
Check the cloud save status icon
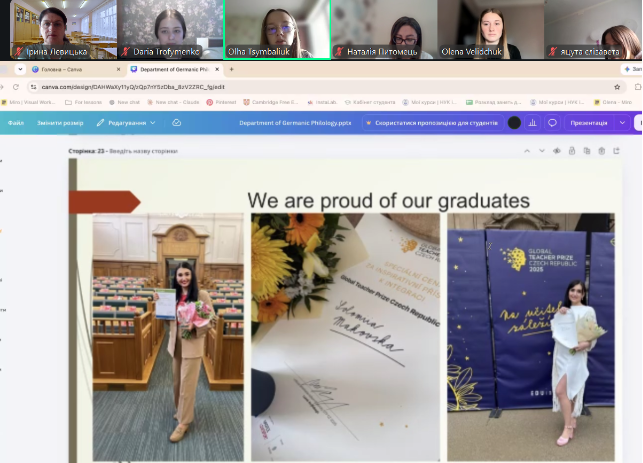176,123
